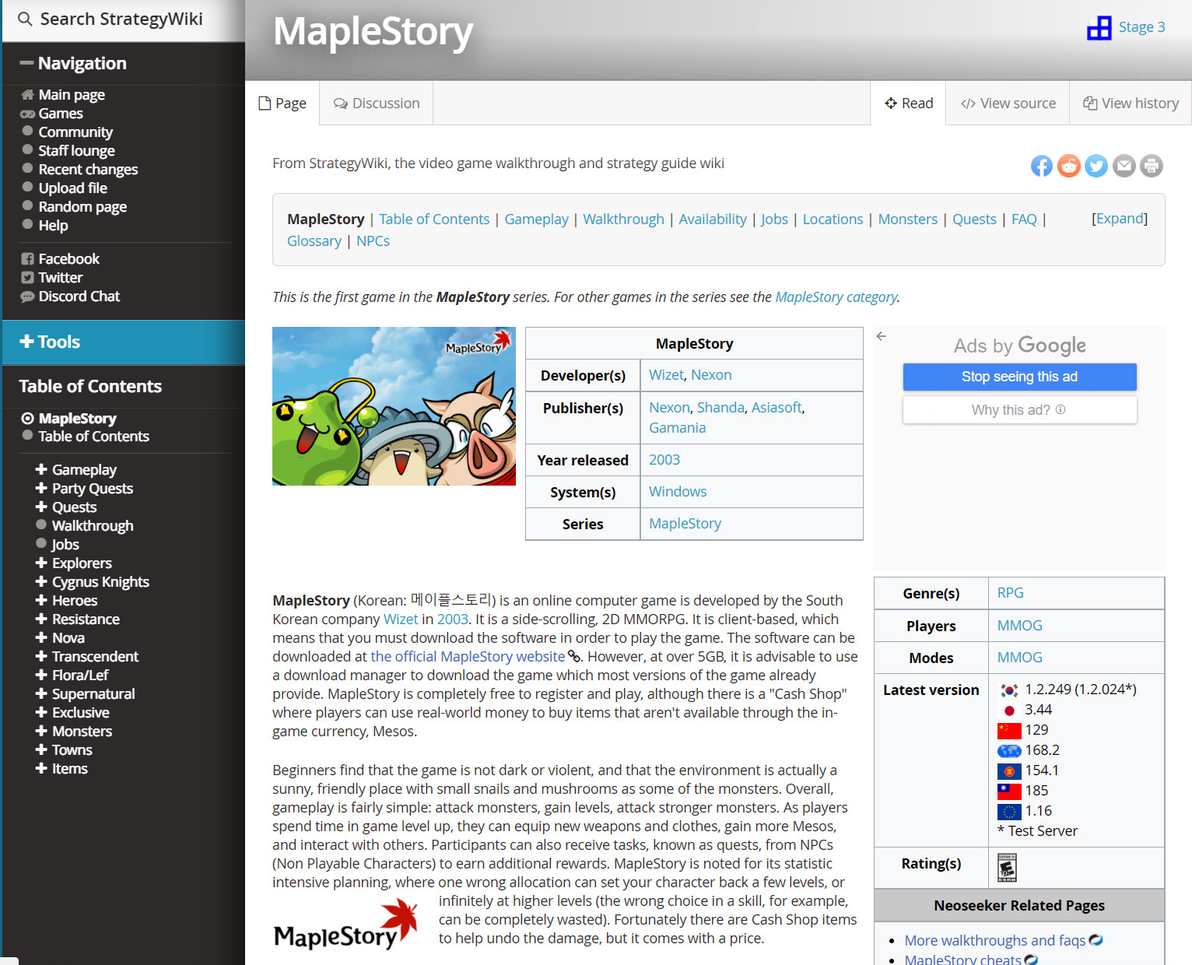1192x965 pixels.
Task: Open the NPCs link
Action: 372,241
